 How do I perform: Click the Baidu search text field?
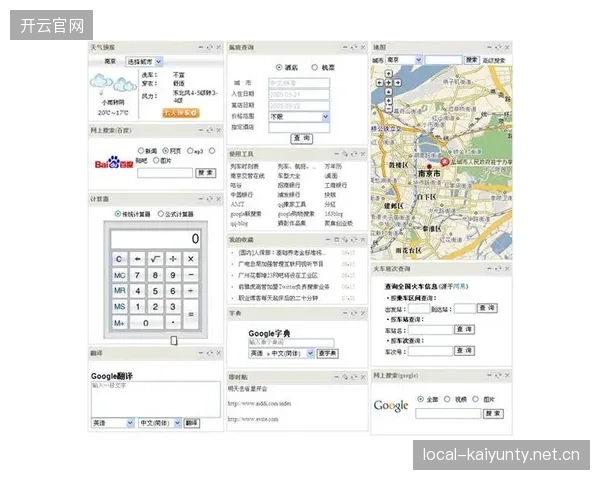(x=165, y=173)
